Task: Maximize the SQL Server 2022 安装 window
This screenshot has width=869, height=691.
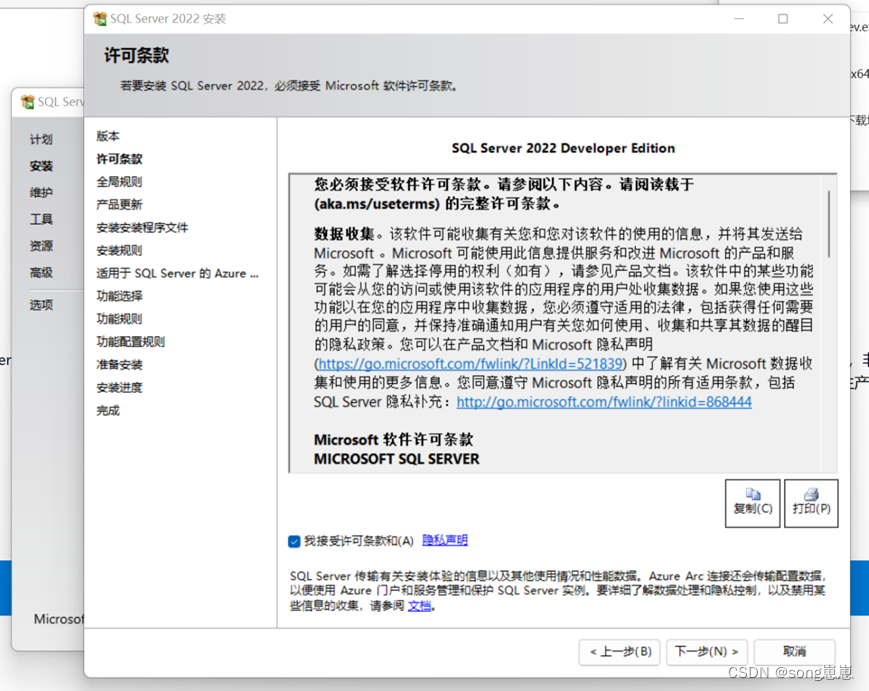Action: (x=783, y=19)
